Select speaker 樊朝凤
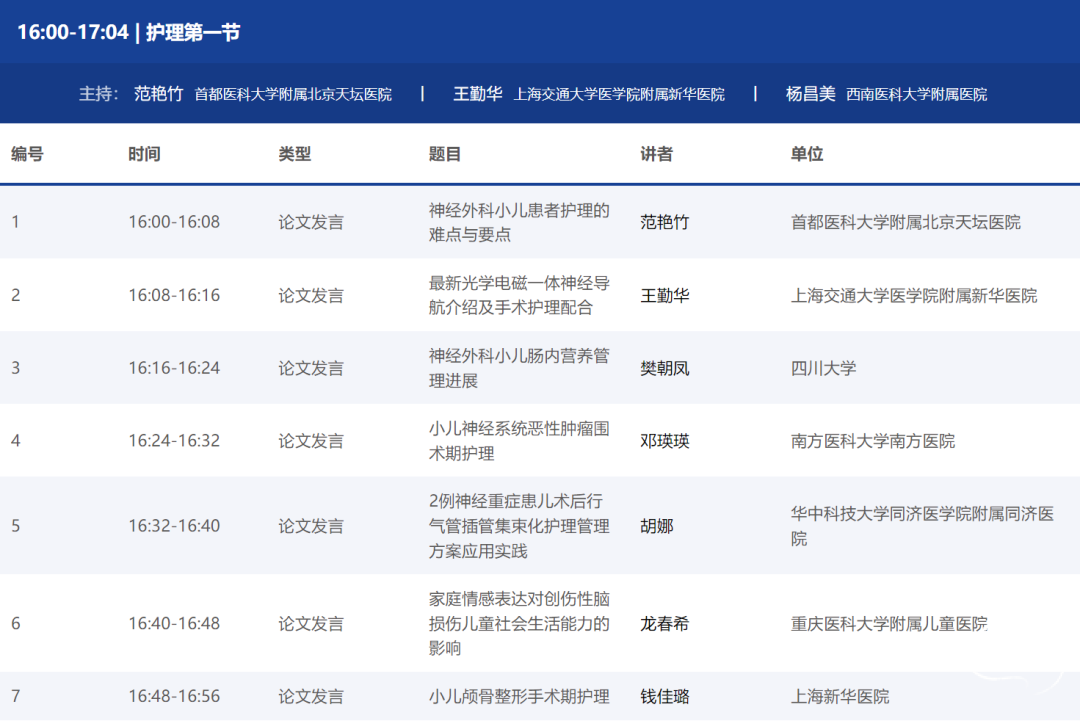This screenshot has height=721, width=1080. [x=665, y=368]
